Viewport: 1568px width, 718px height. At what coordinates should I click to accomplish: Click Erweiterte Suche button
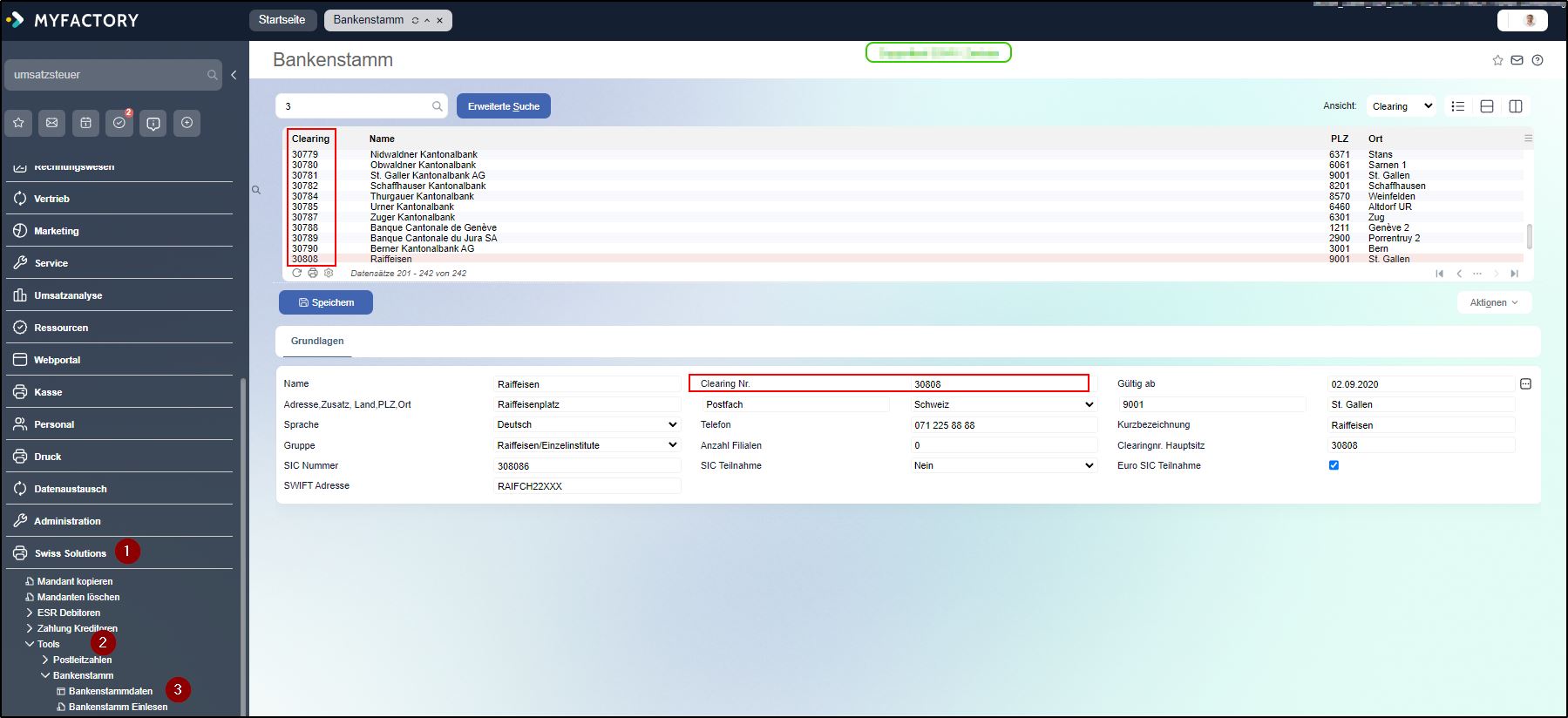point(503,106)
